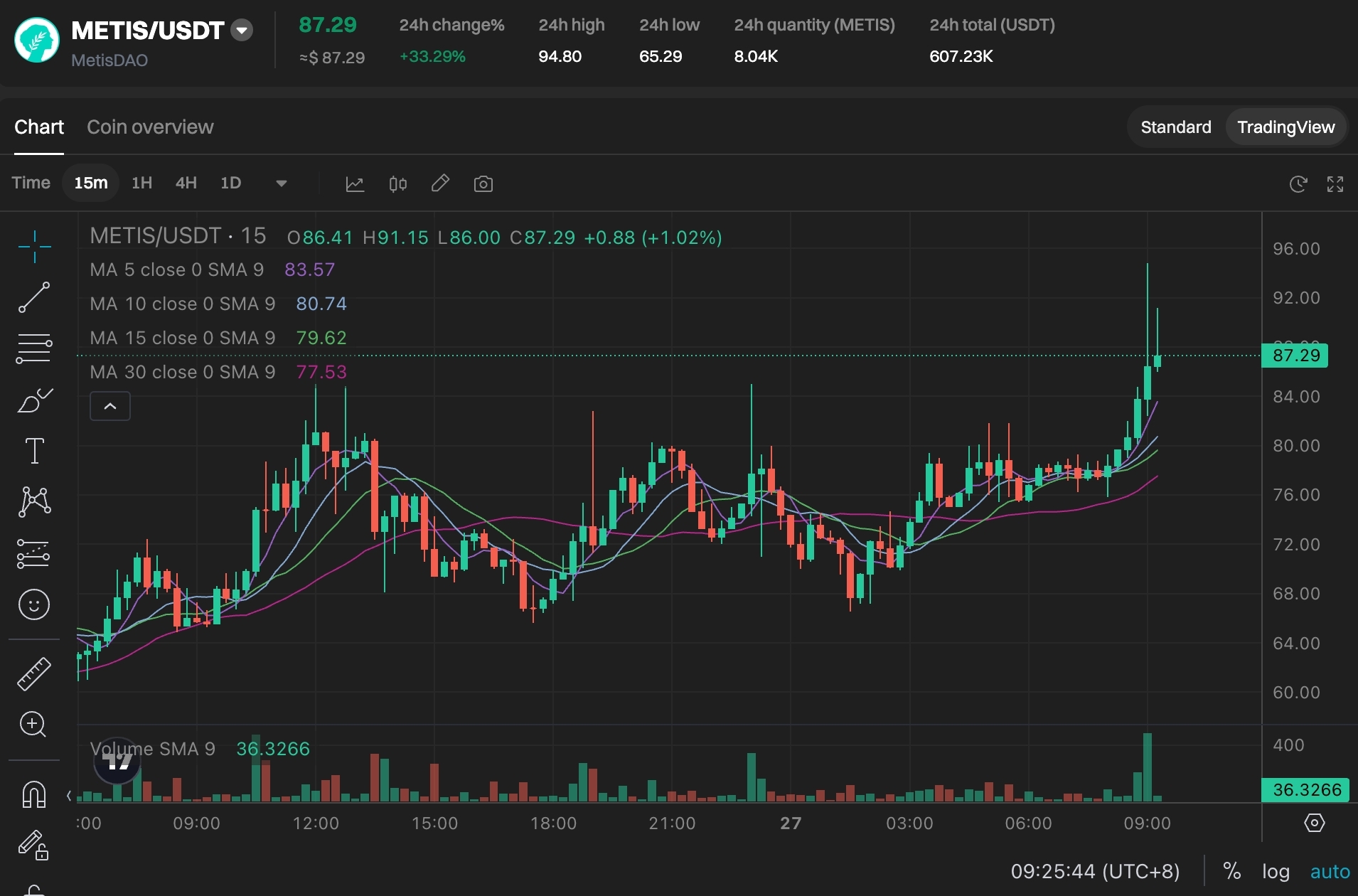Viewport: 1358px width, 896px height.
Task: Open chart settings gear near time axis
Action: [x=1315, y=823]
